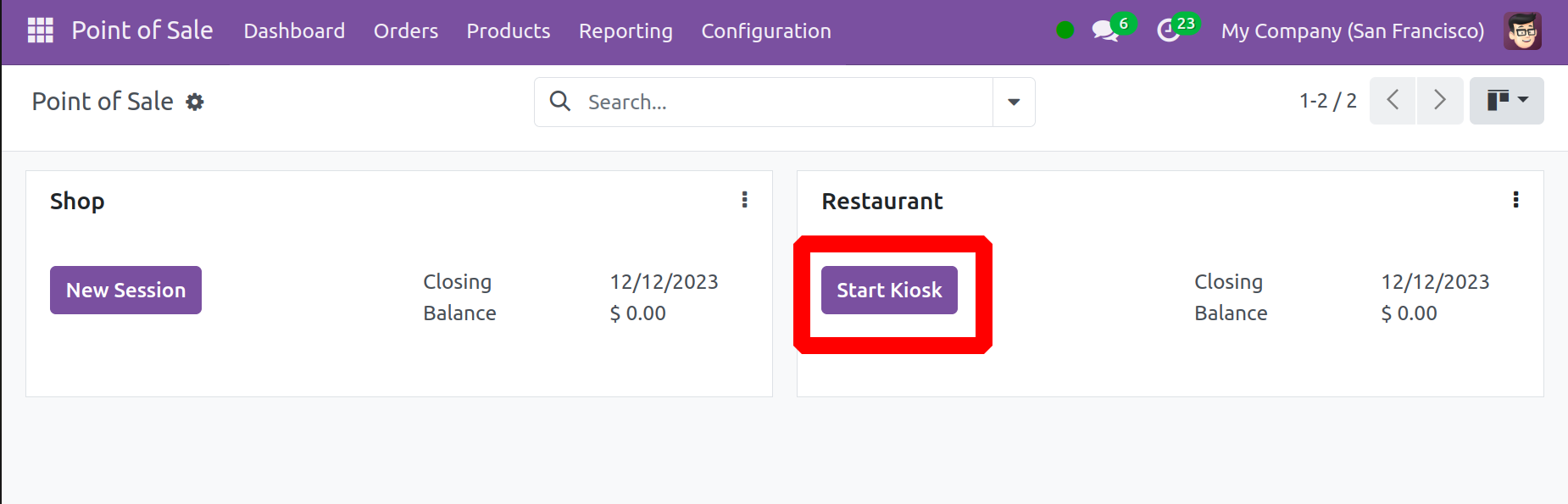1568x504 pixels.
Task: Click the New Session button
Action: coord(125,291)
